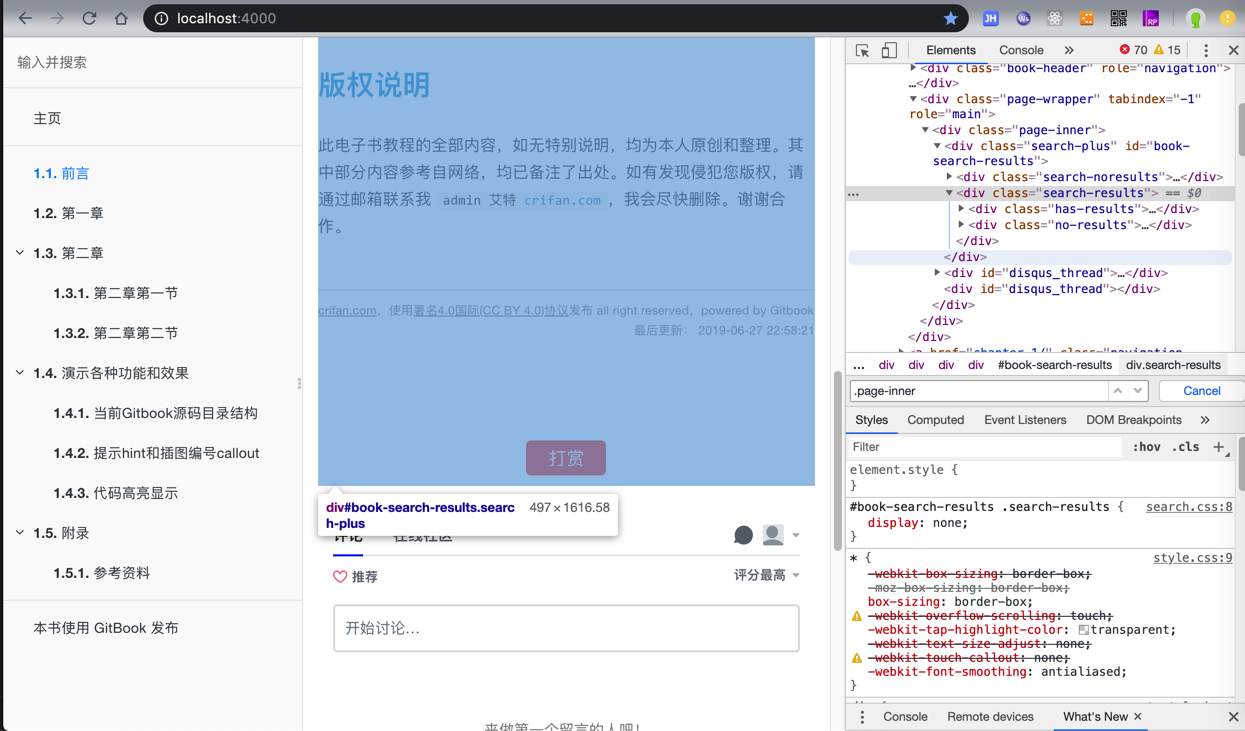Click the heart recommend icon
Viewport: 1245px width, 731px height.
tap(340, 577)
